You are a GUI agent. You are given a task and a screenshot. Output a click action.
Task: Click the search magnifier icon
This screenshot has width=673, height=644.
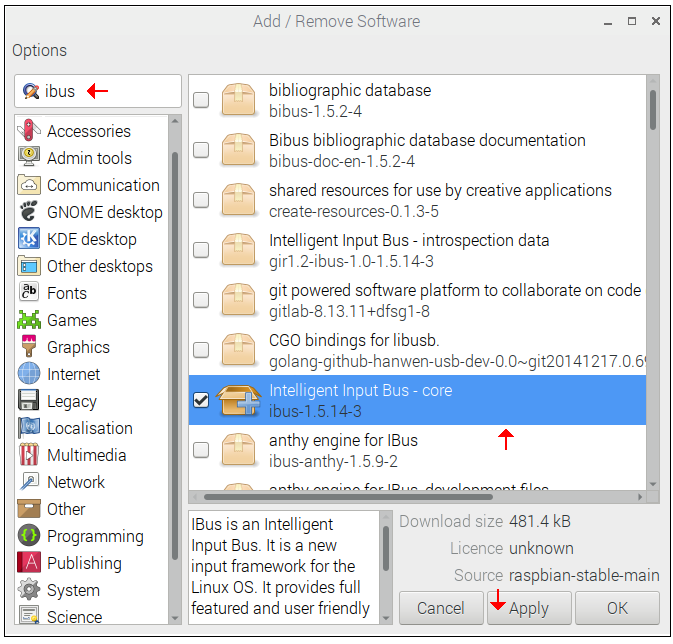pos(31,91)
